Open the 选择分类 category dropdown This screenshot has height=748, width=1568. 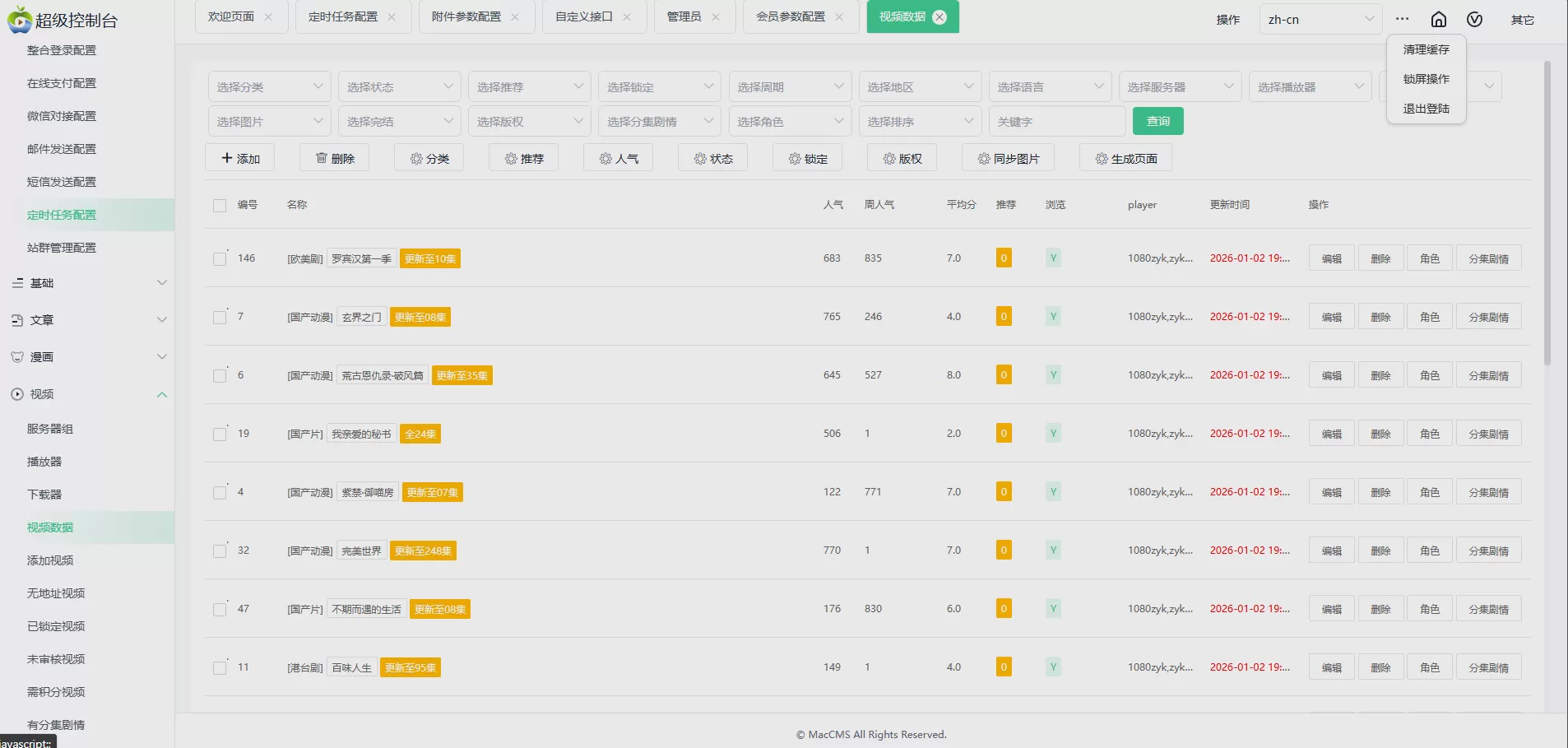coord(268,86)
